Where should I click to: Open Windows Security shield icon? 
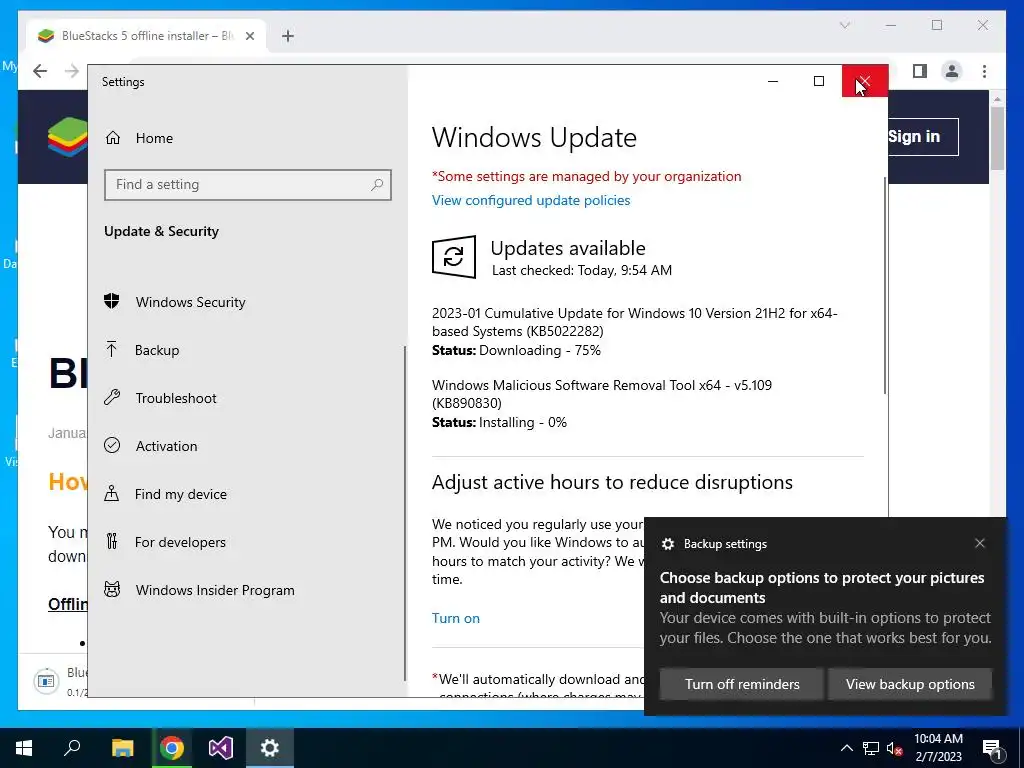coord(112,301)
